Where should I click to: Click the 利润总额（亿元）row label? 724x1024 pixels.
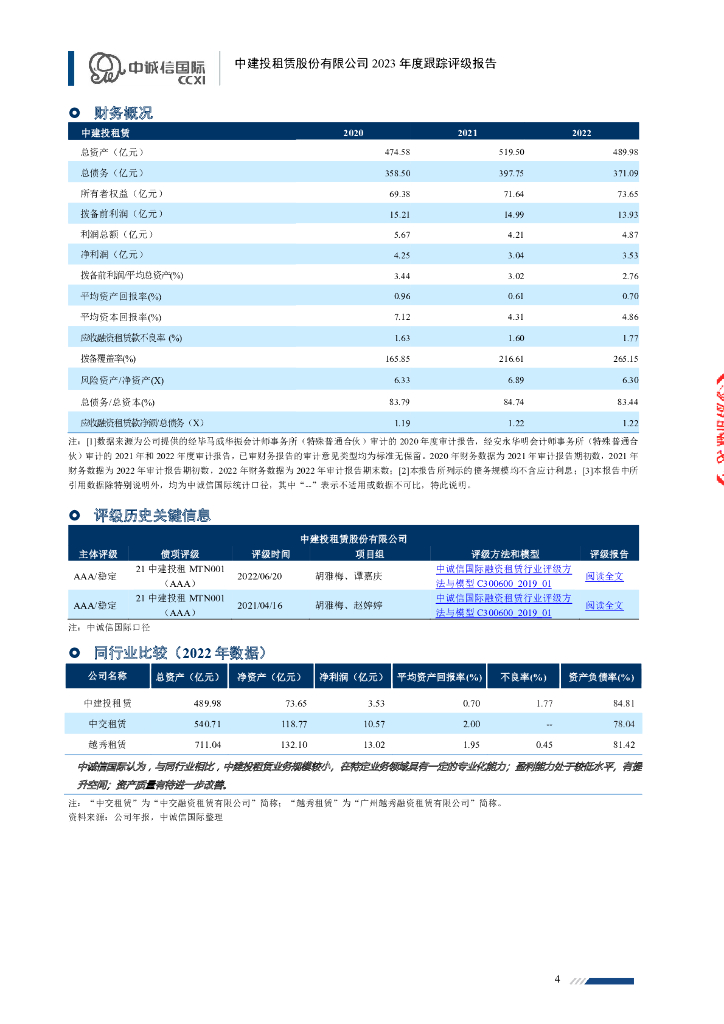[x=116, y=234]
